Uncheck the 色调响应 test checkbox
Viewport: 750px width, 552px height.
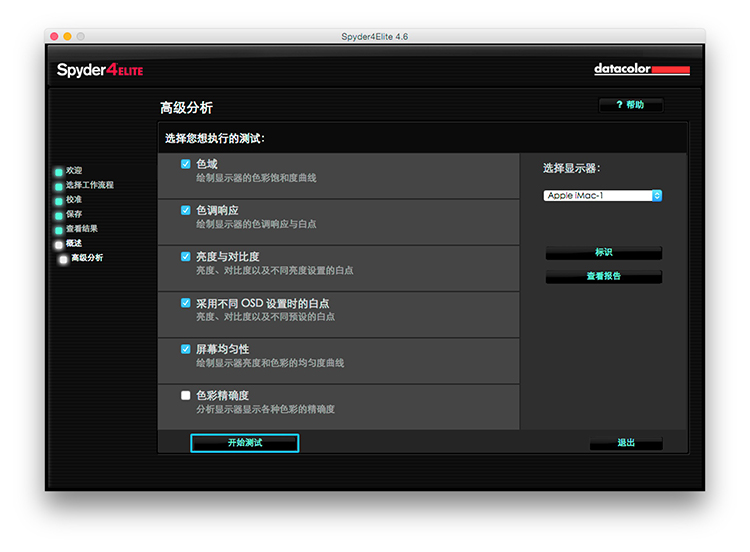(x=186, y=210)
